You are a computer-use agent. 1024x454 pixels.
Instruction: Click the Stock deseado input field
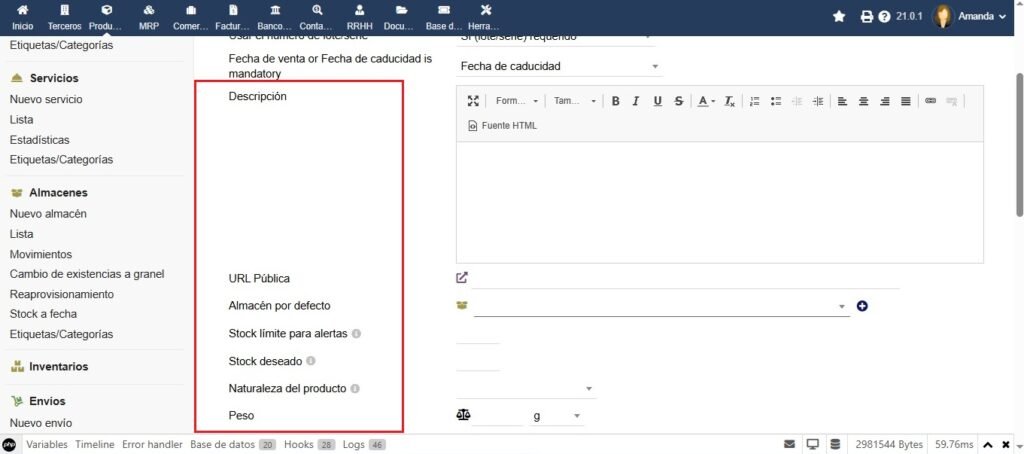point(477,361)
